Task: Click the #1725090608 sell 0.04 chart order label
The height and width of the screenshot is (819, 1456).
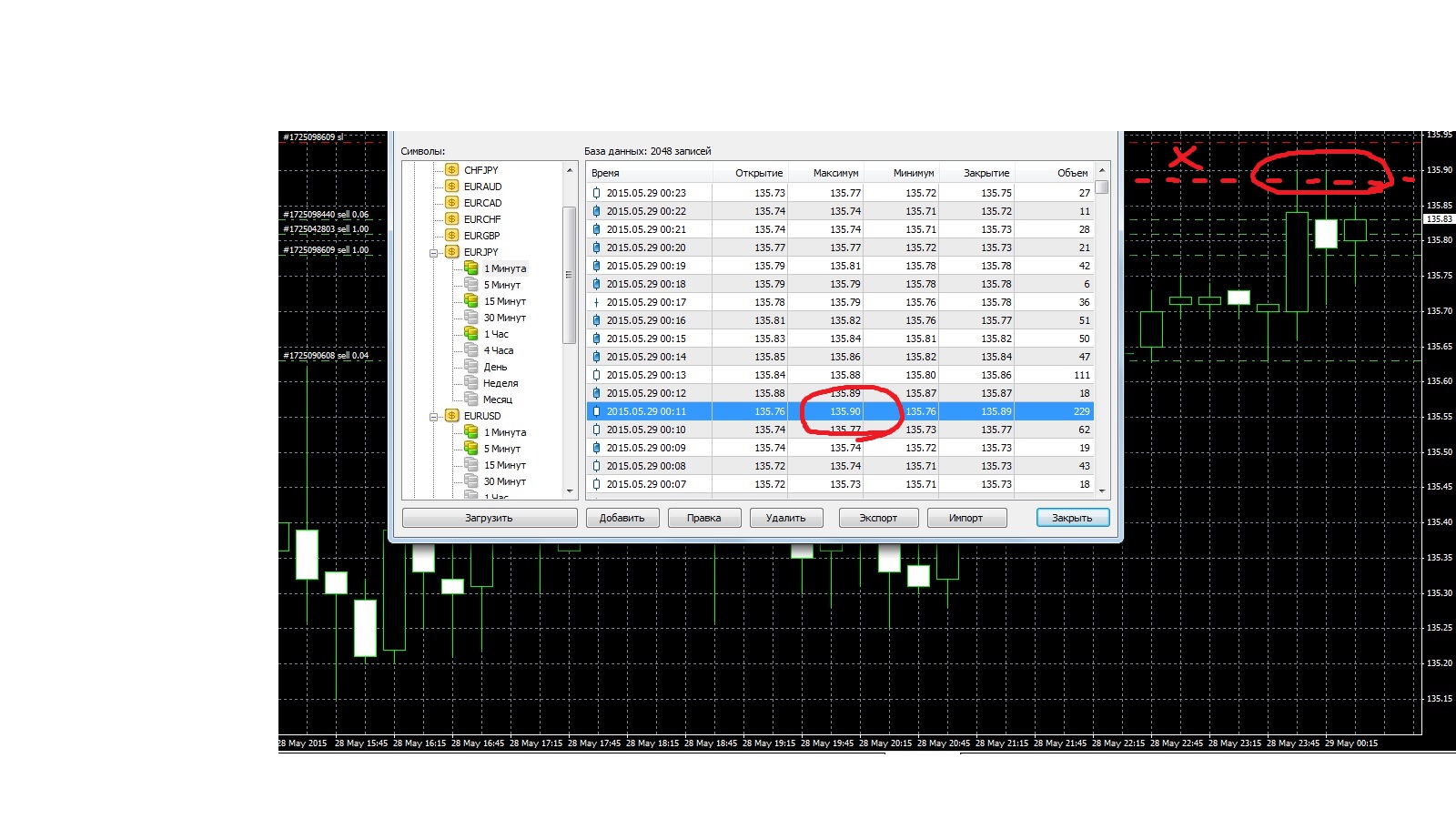Action: (327, 356)
